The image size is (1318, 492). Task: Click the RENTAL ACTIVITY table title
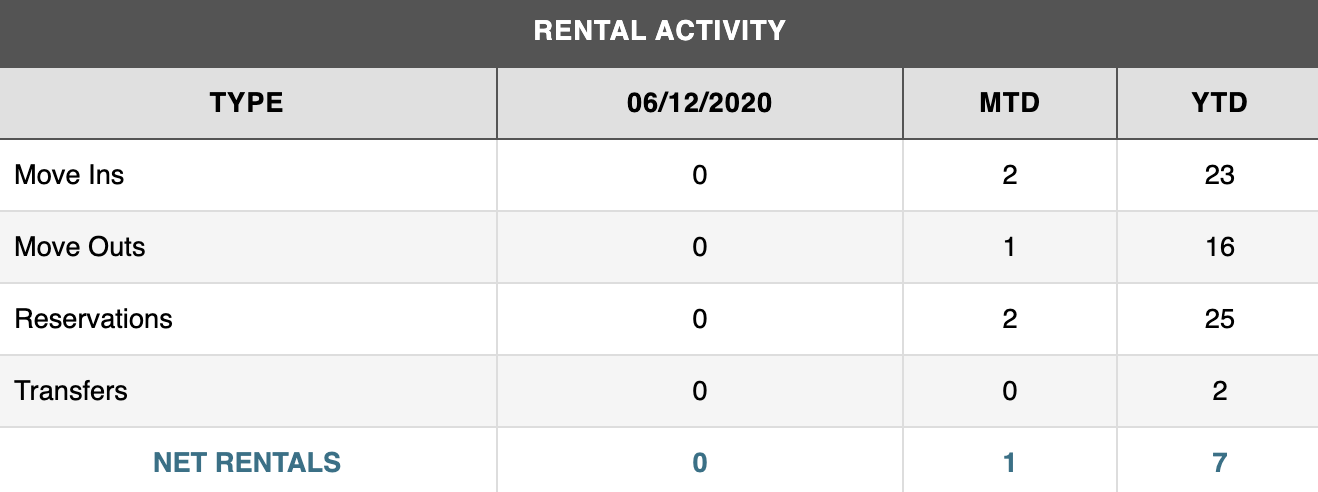click(x=659, y=31)
